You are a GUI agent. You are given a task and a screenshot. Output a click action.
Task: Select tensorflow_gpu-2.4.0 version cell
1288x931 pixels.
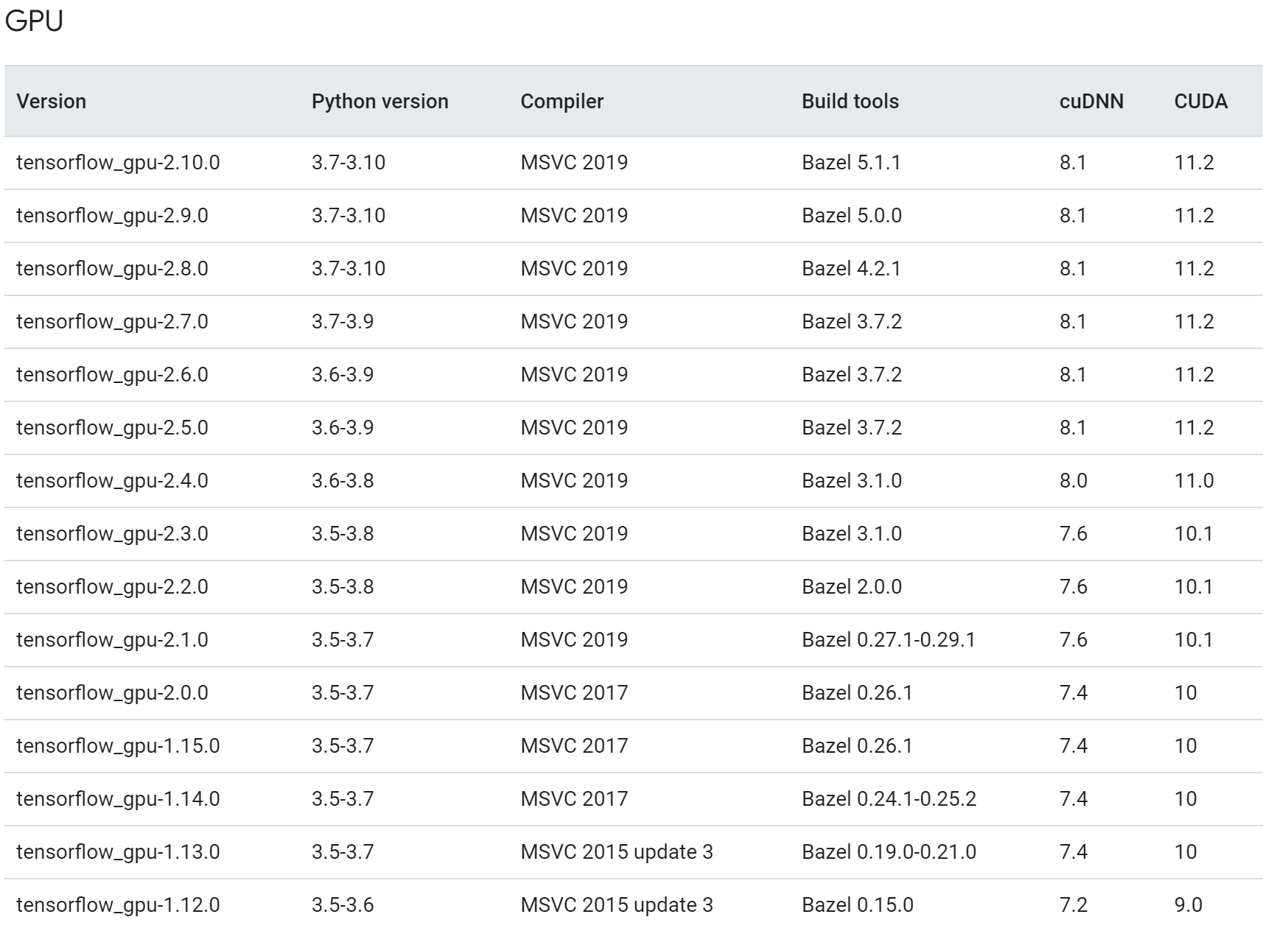tap(112, 481)
